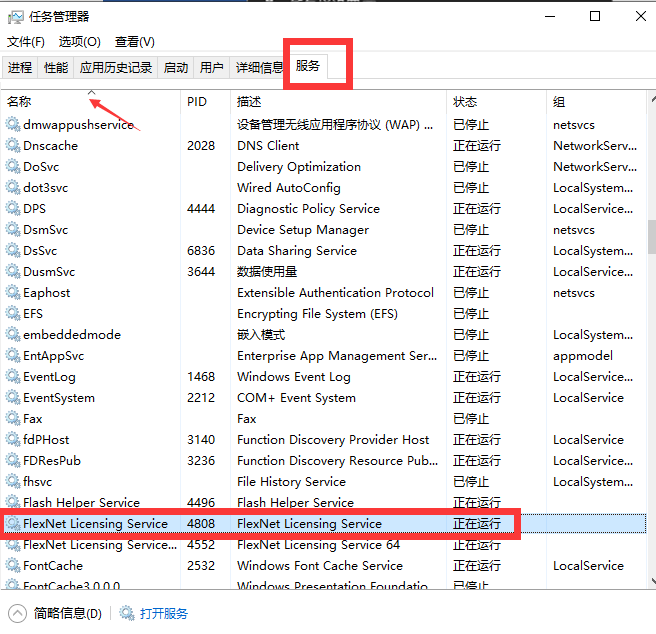Click the Fax service gear icon
The image size is (656, 634).
point(13,418)
